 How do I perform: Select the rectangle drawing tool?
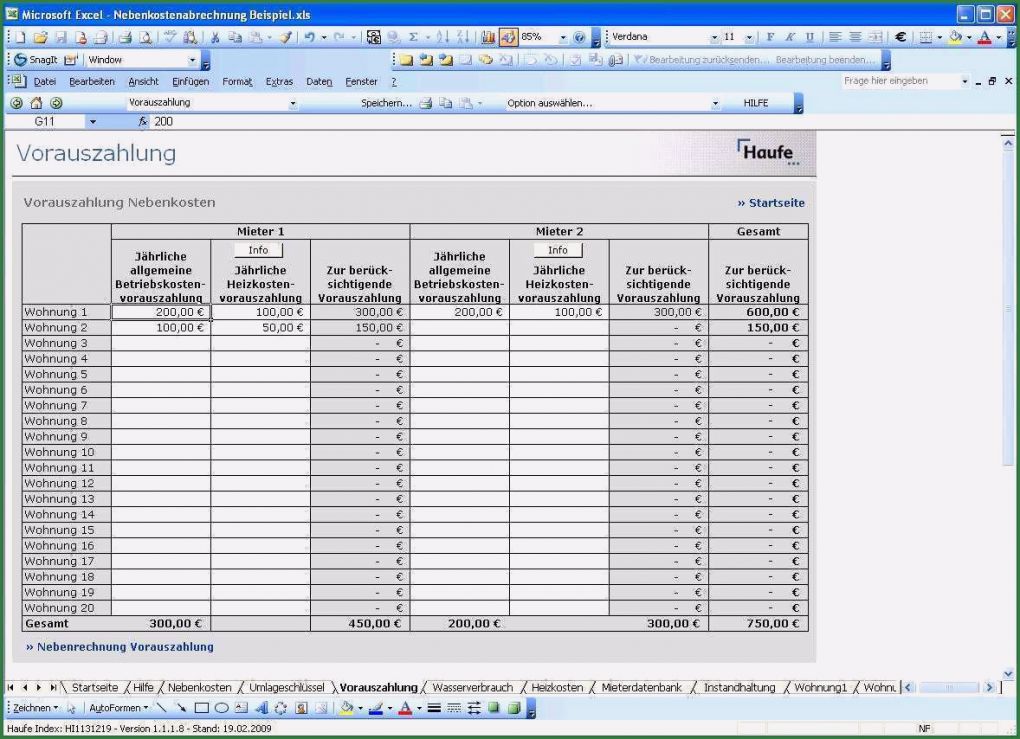pos(202,708)
